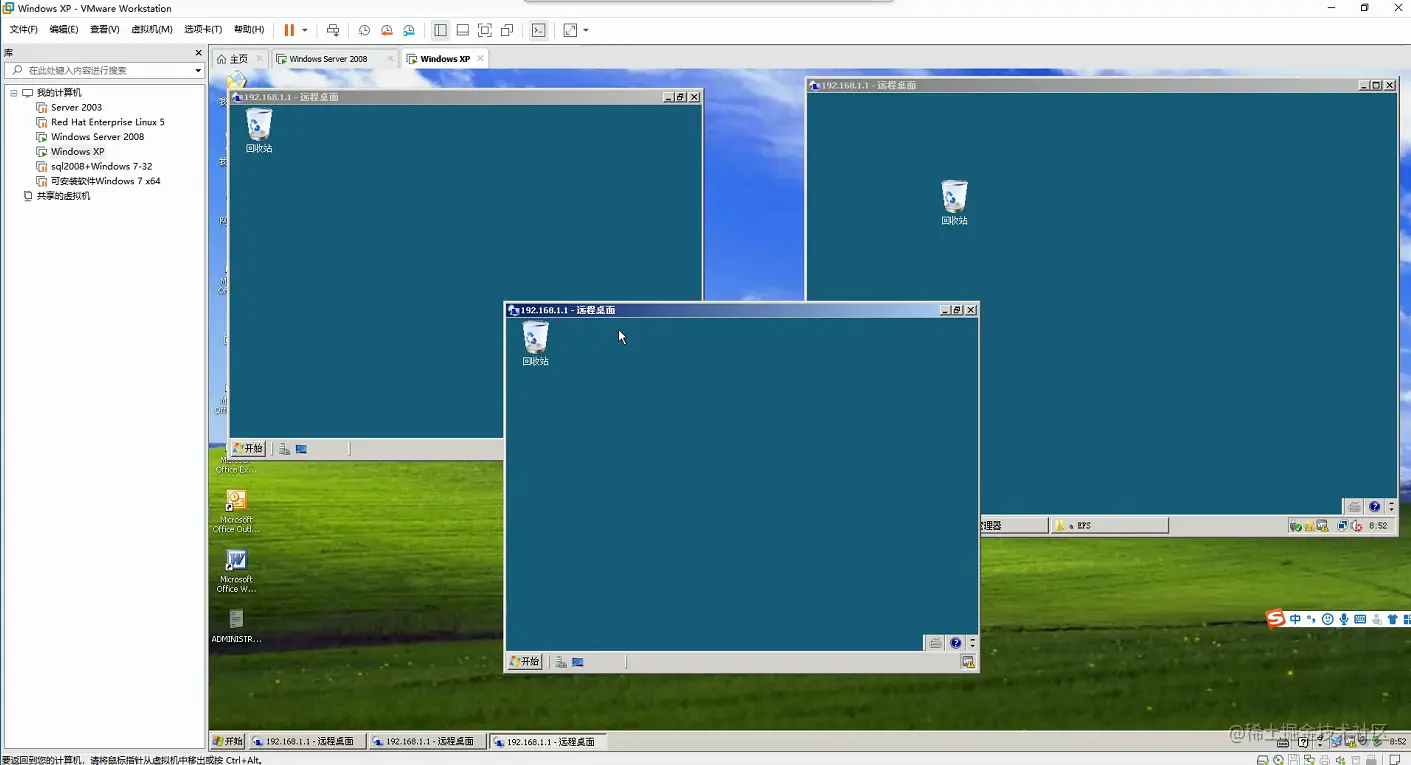Collapse the 我的计算机 tree node

14,93
